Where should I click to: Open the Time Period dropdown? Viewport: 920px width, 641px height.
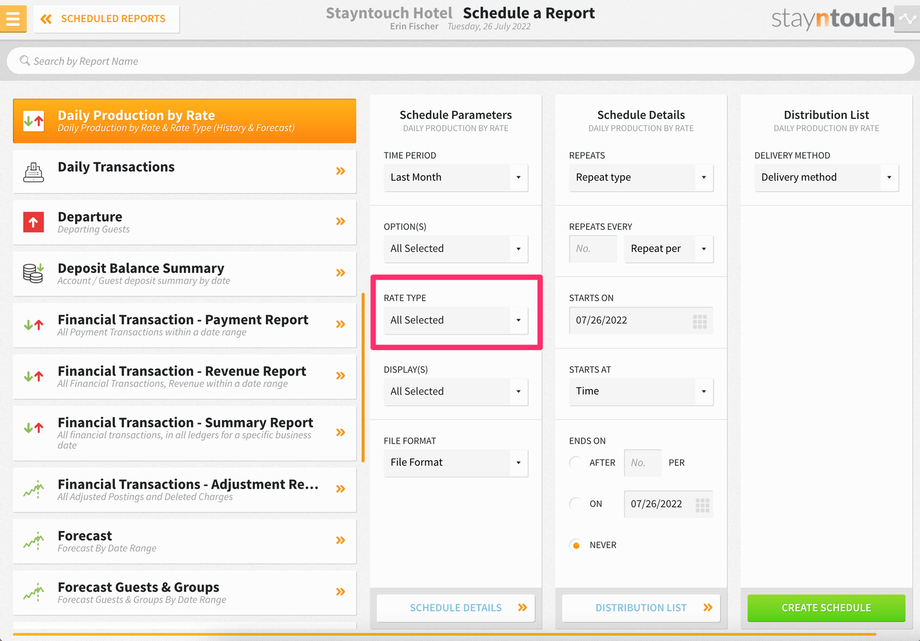point(456,177)
